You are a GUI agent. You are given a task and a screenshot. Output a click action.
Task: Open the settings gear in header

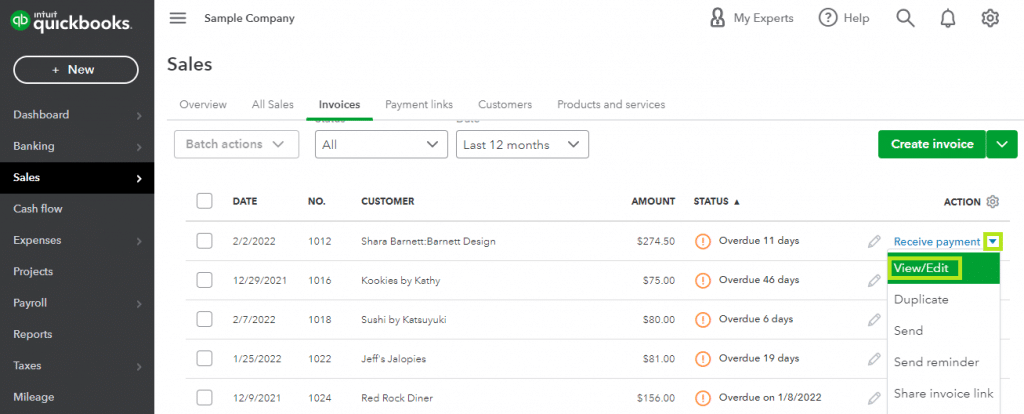pos(990,18)
